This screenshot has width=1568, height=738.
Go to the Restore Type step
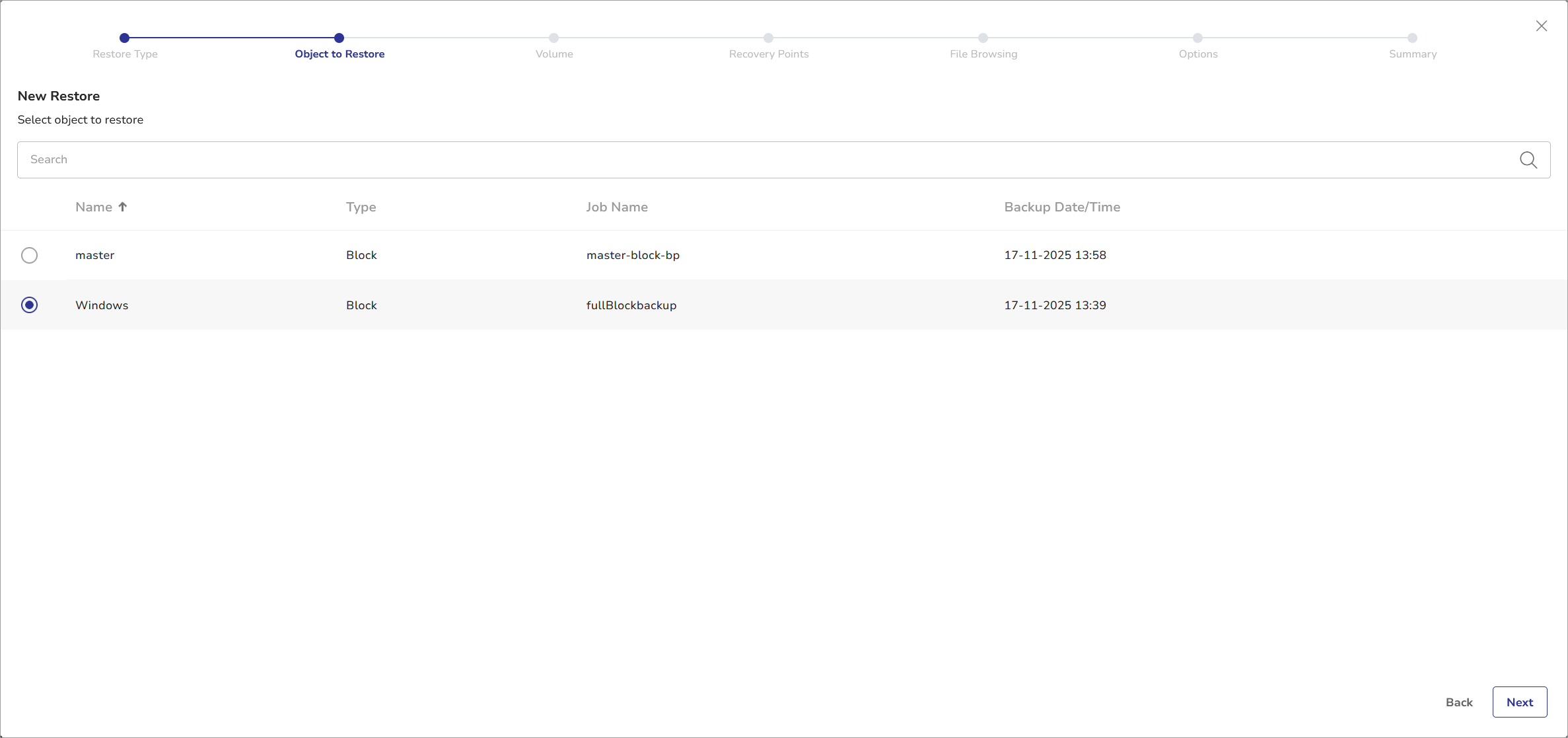[124, 38]
